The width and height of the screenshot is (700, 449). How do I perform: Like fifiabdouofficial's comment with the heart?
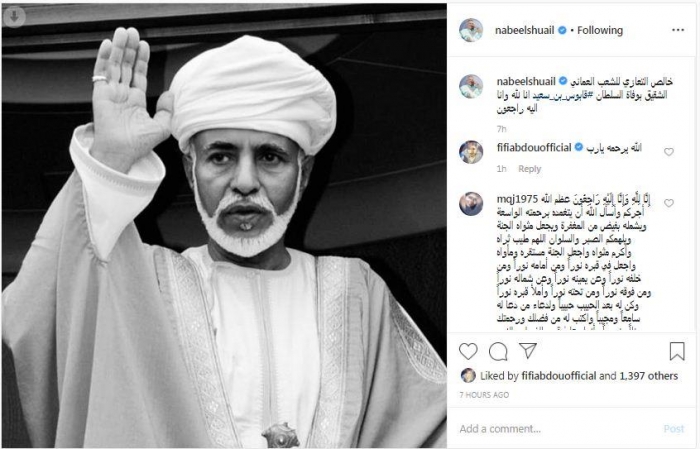point(668,152)
